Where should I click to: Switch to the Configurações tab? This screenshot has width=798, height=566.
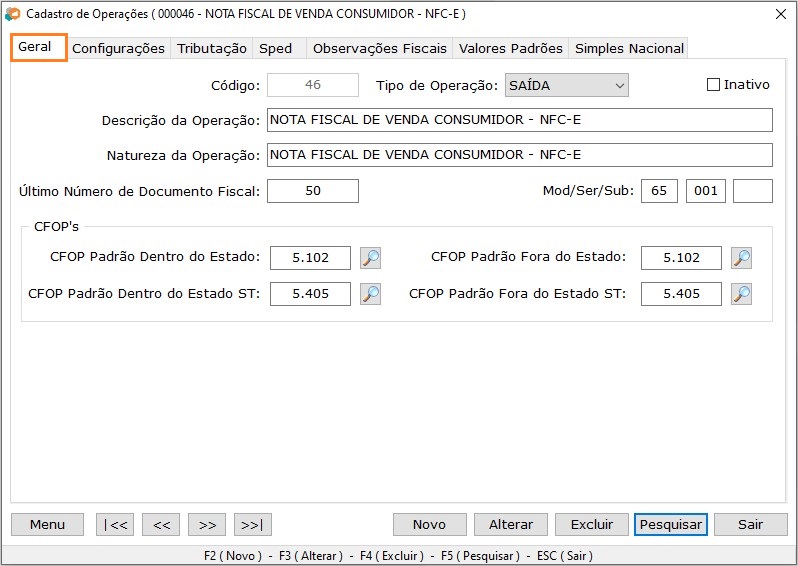coord(118,48)
